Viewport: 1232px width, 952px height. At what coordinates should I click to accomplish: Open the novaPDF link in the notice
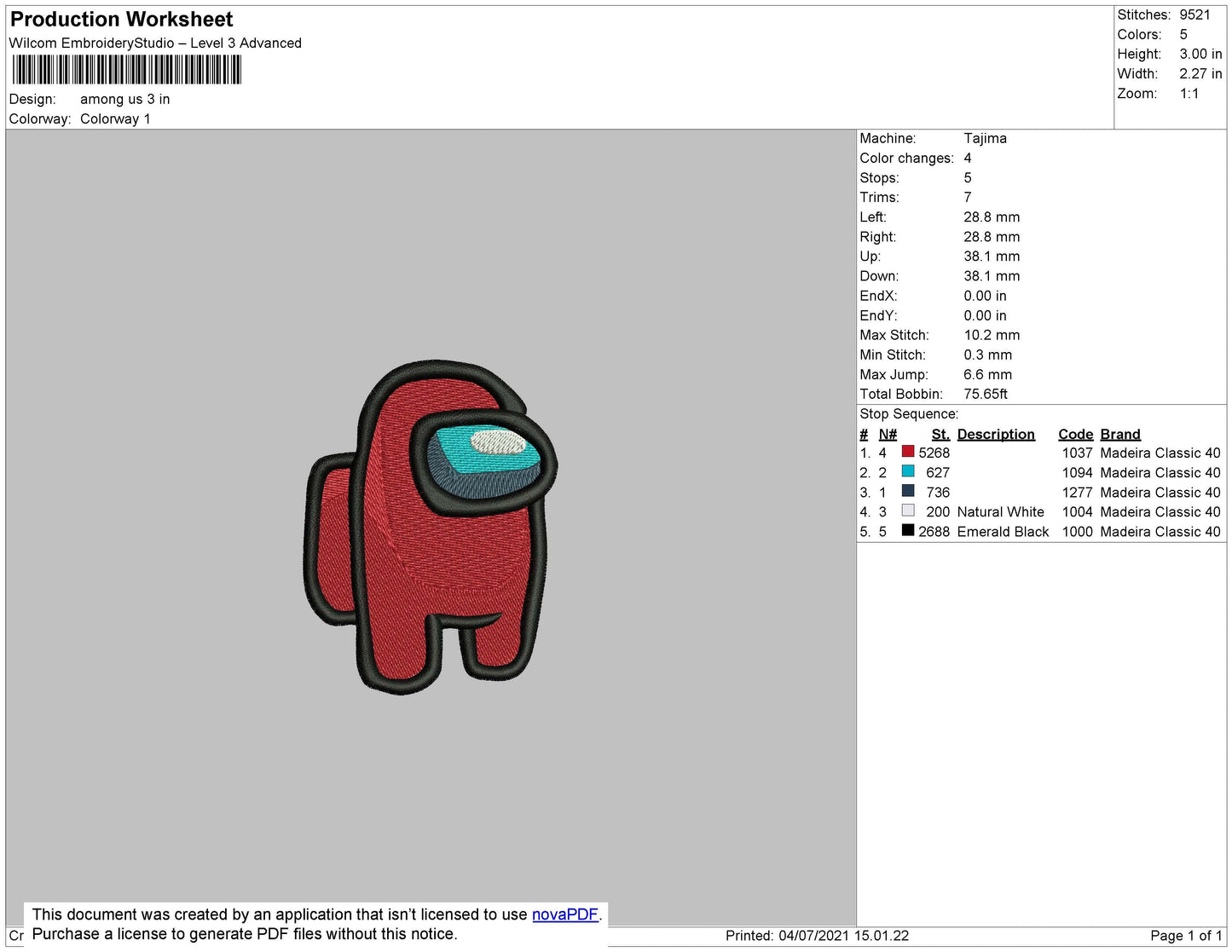pos(565,914)
